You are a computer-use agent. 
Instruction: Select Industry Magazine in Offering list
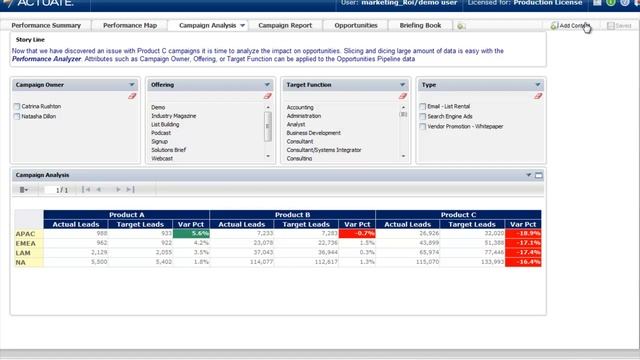pyautogui.click(x=173, y=116)
